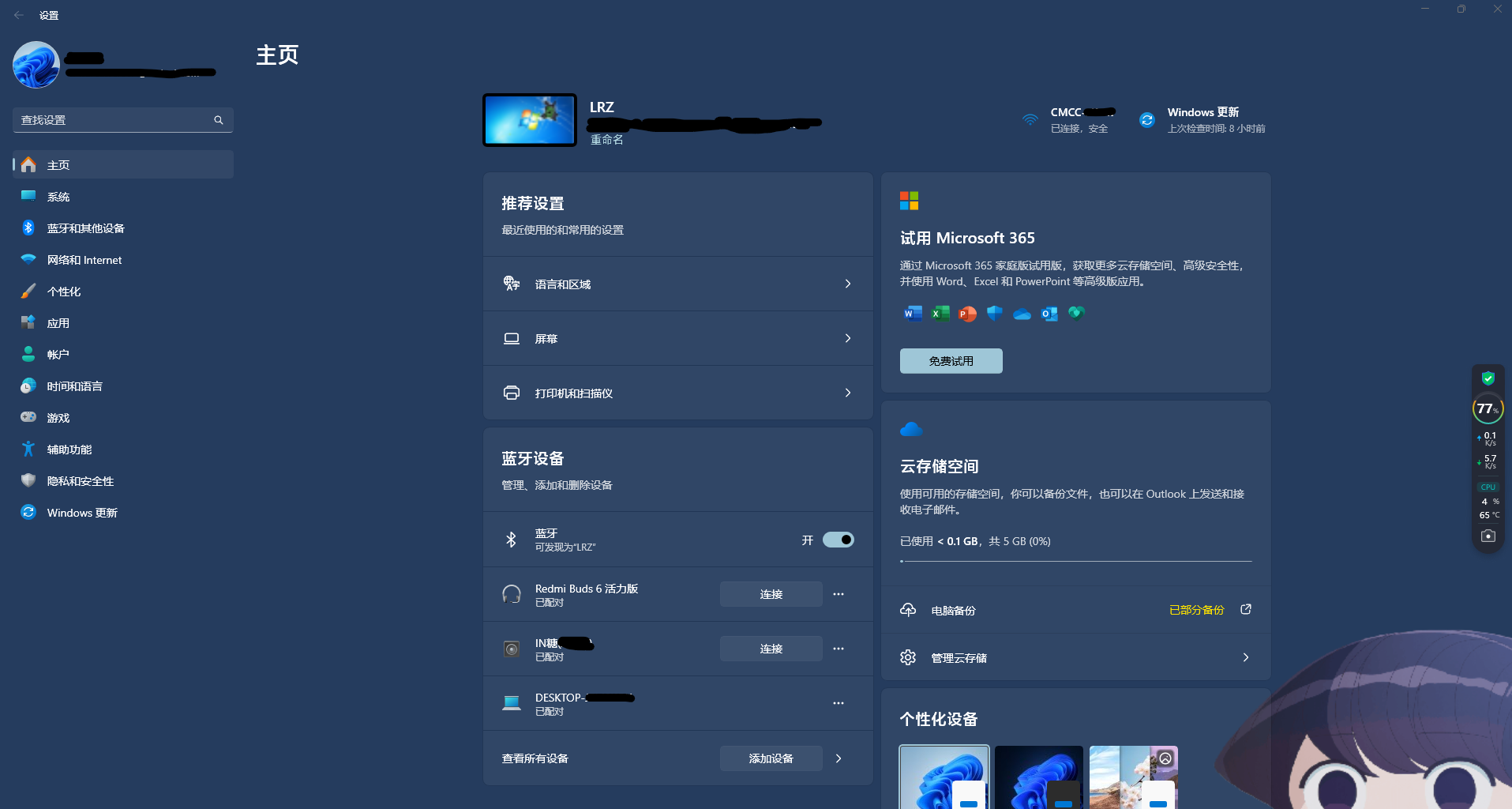Viewport: 1512px width, 809px height.
Task: Click the search magnifier icon
Action: point(219,120)
